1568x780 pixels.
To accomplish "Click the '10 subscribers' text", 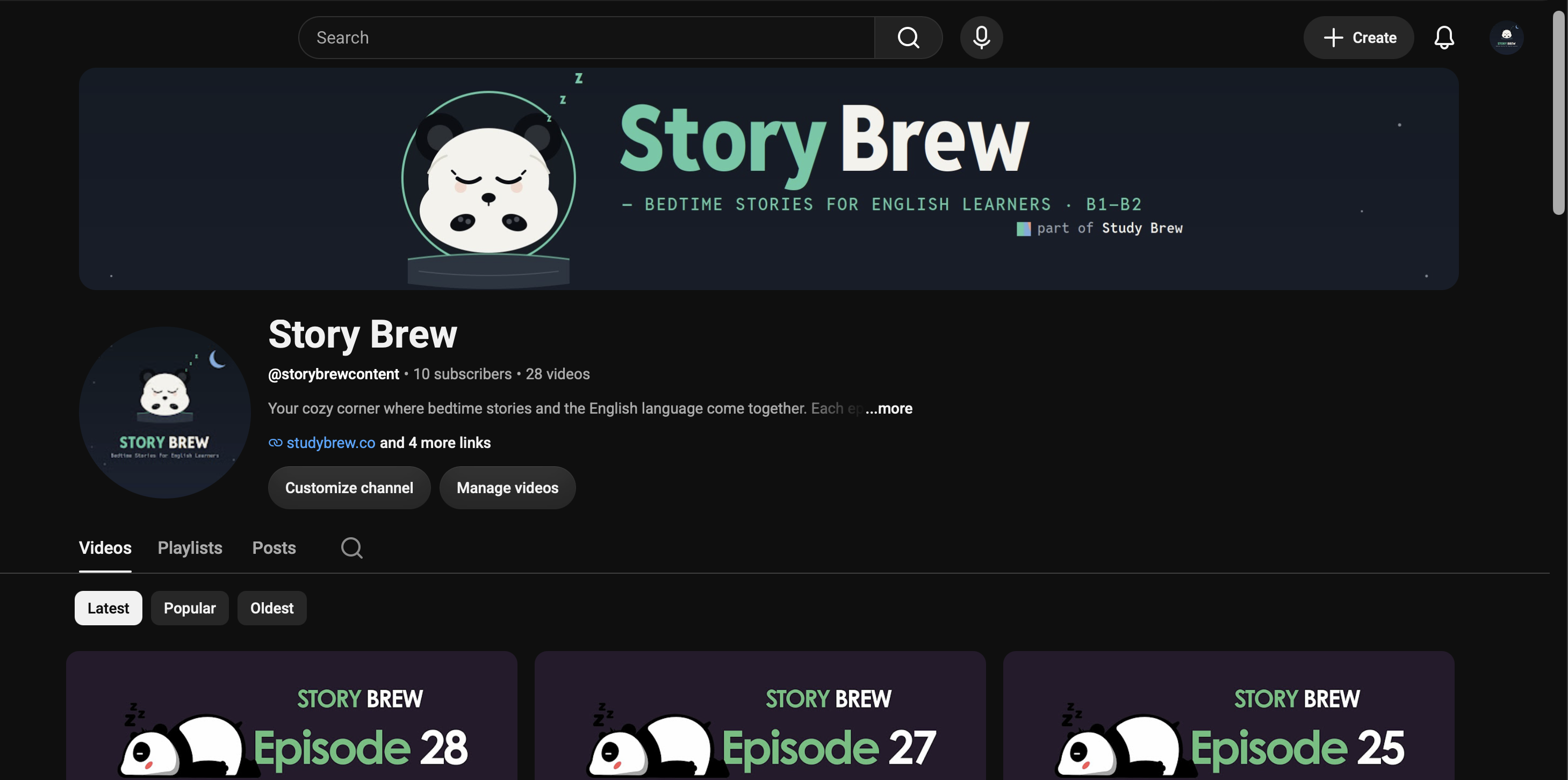I will (463, 373).
